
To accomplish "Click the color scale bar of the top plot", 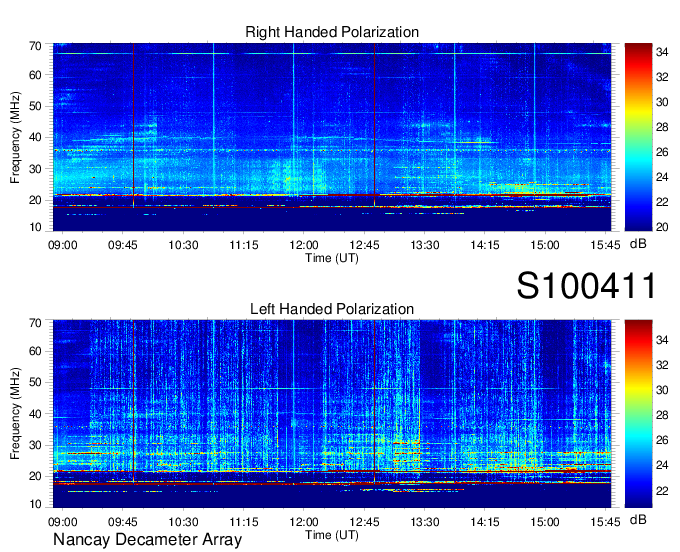I will coord(638,137).
